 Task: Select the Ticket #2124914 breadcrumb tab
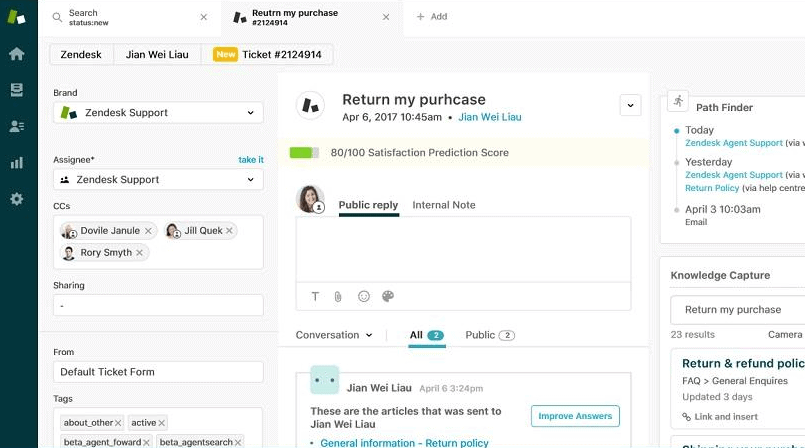[x=267, y=54]
